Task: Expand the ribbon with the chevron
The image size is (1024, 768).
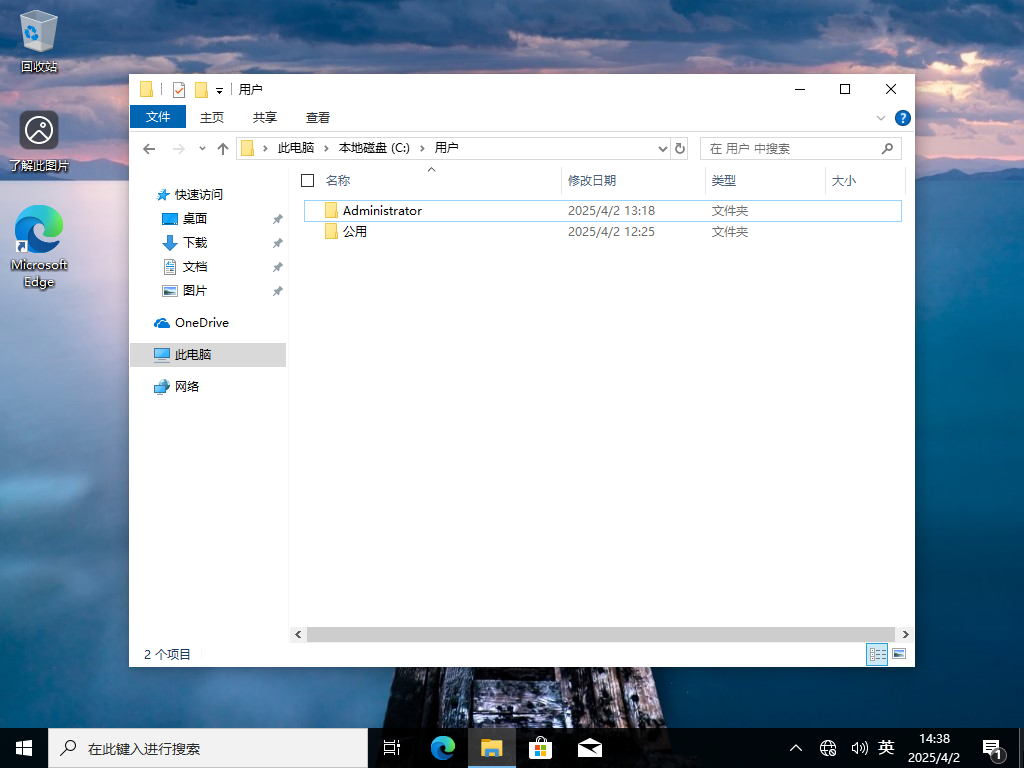Action: click(x=880, y=118)
